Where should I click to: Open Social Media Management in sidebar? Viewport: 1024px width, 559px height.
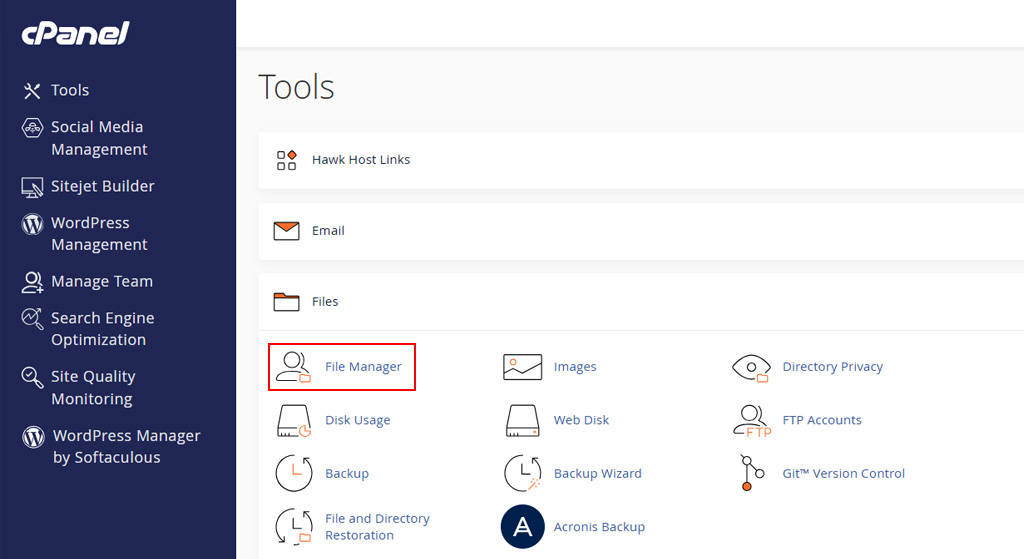[x=99, y=138]
